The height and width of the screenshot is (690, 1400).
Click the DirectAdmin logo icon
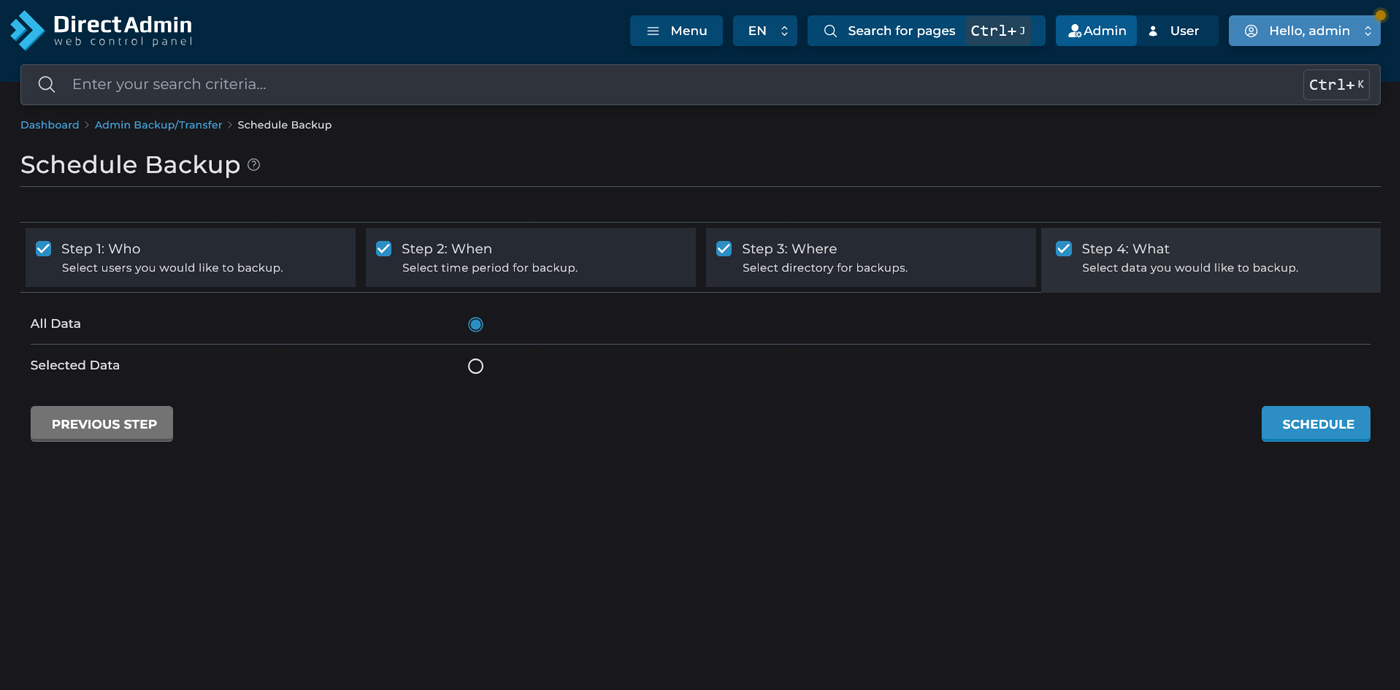tap(27, 30)
